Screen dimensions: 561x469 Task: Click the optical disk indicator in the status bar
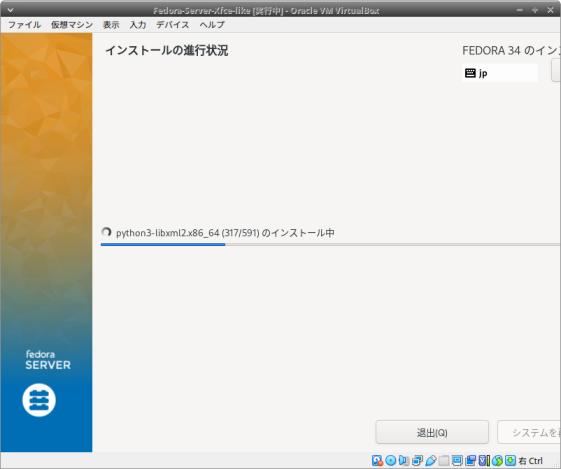(x=390, y=460)
